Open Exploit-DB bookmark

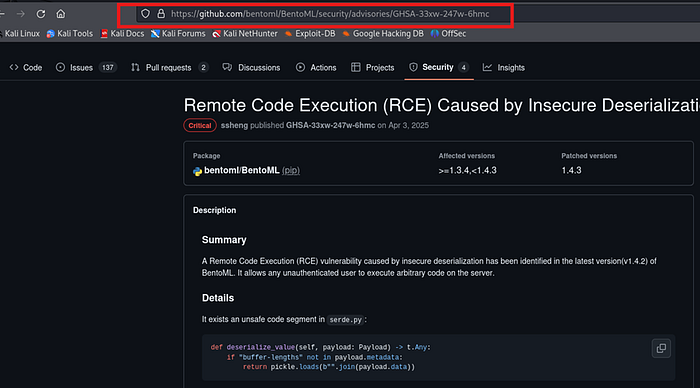coord(310,33)
